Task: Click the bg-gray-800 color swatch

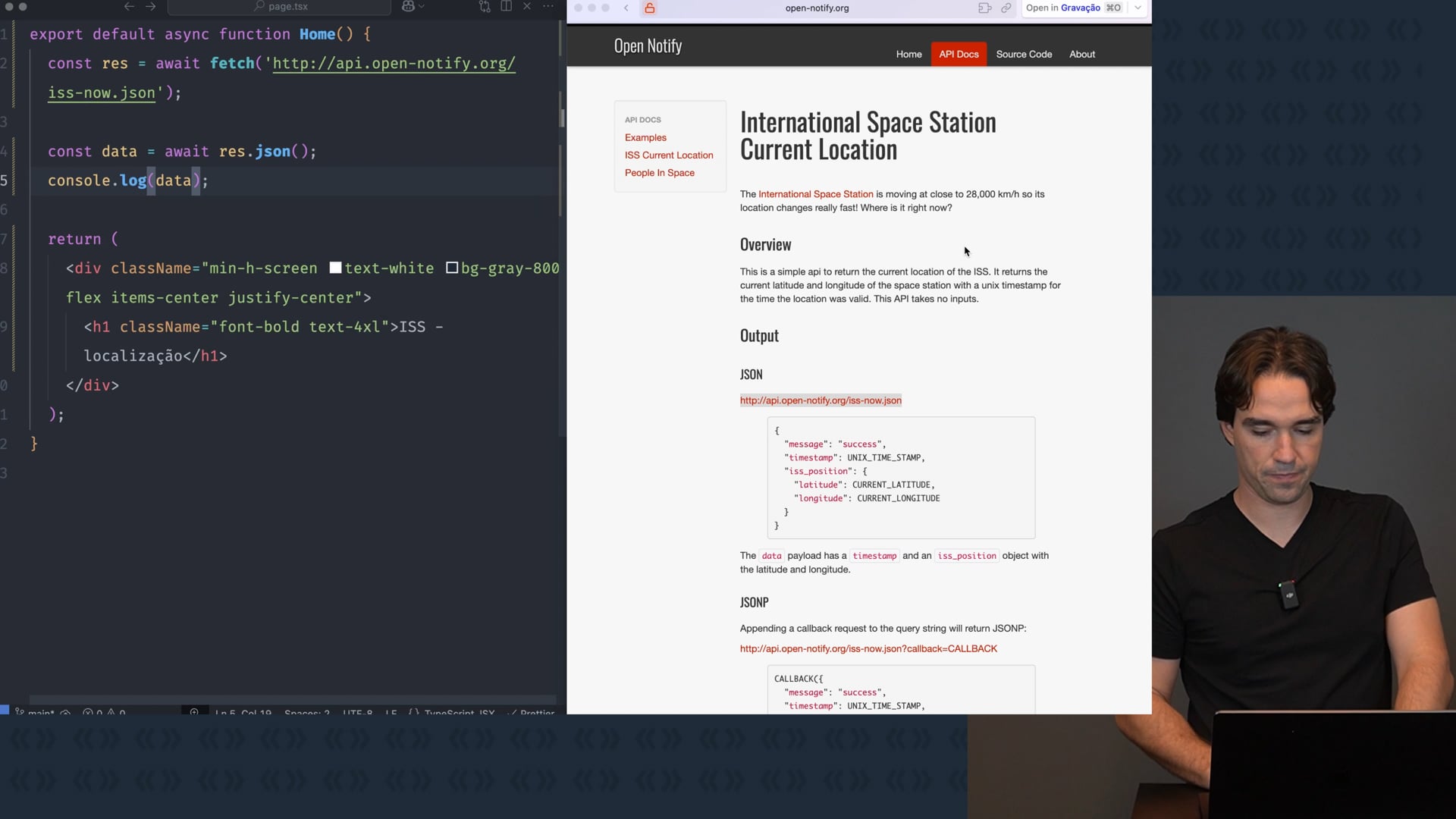Action: (x=452, y=268)
